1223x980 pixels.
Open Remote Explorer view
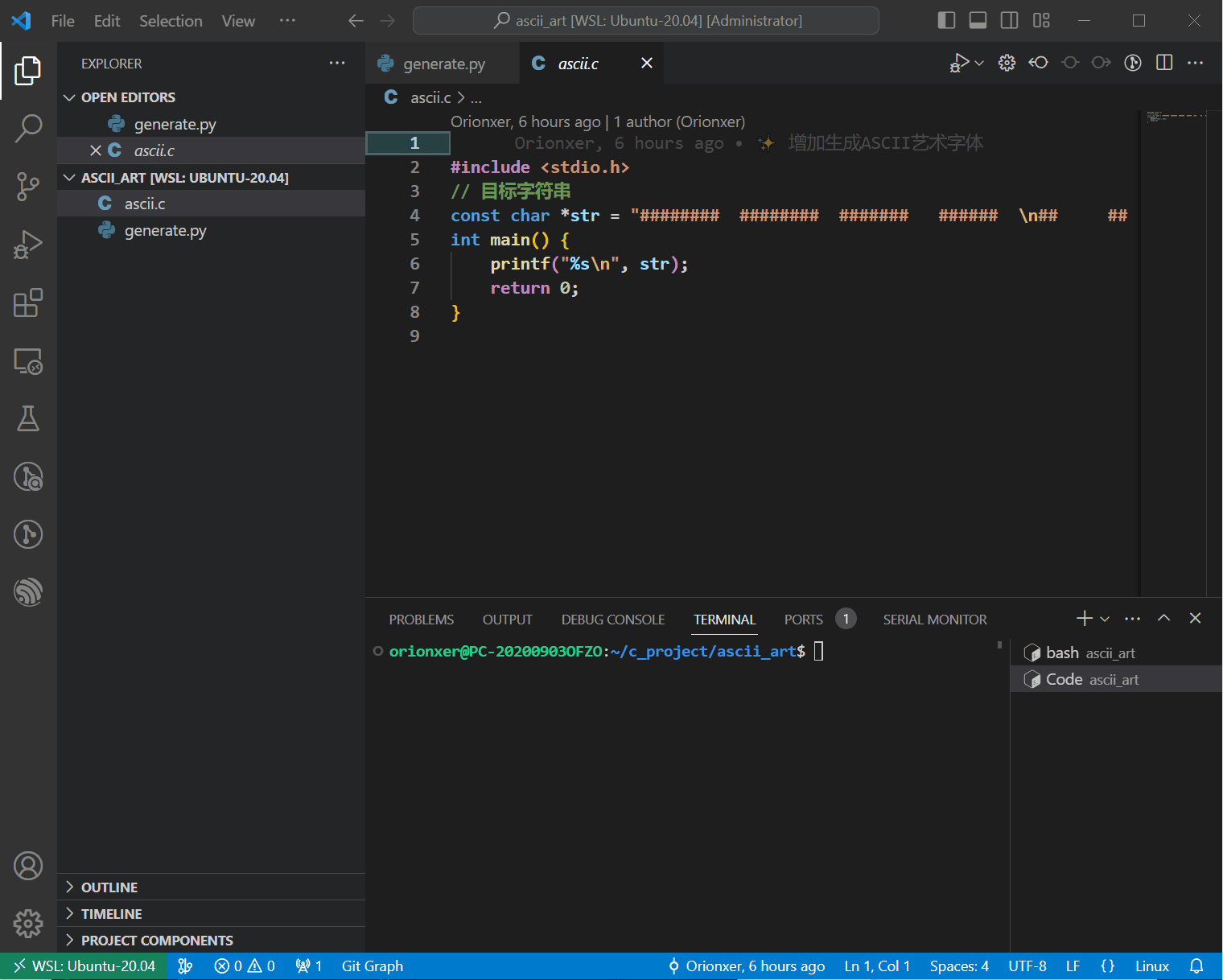28,361
